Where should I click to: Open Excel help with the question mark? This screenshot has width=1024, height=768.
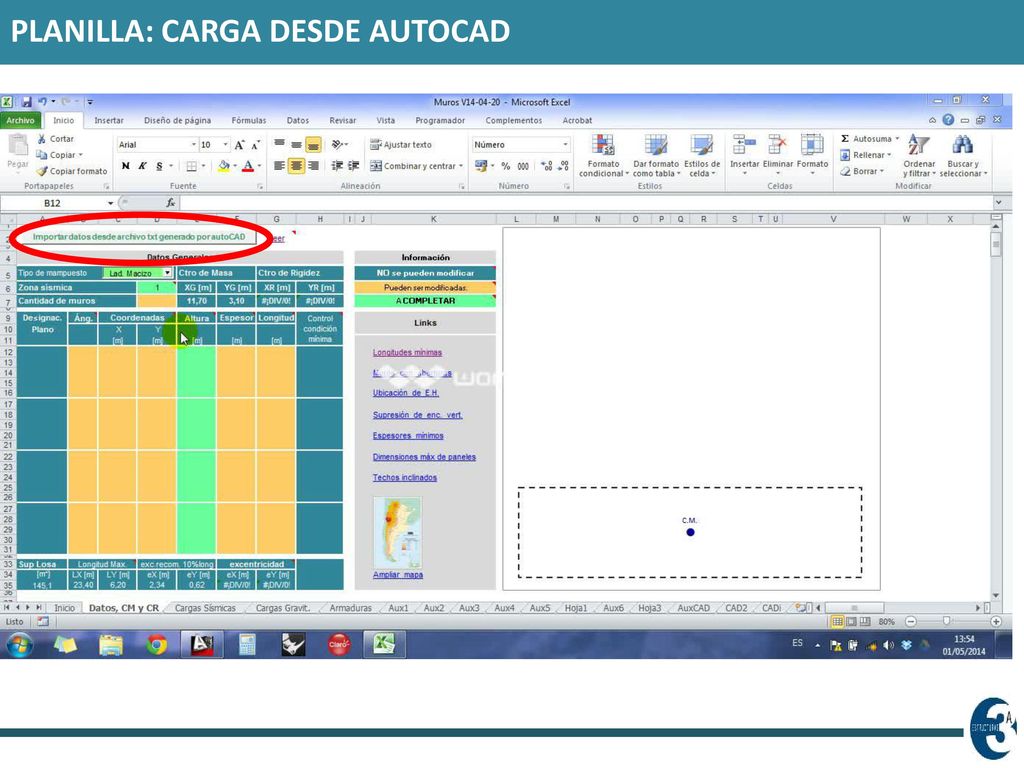tap(948, 120)
